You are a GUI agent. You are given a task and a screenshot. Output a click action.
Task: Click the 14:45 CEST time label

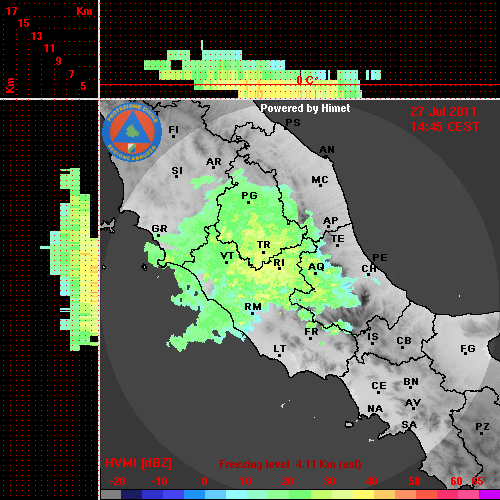click(x=445, y=127)
